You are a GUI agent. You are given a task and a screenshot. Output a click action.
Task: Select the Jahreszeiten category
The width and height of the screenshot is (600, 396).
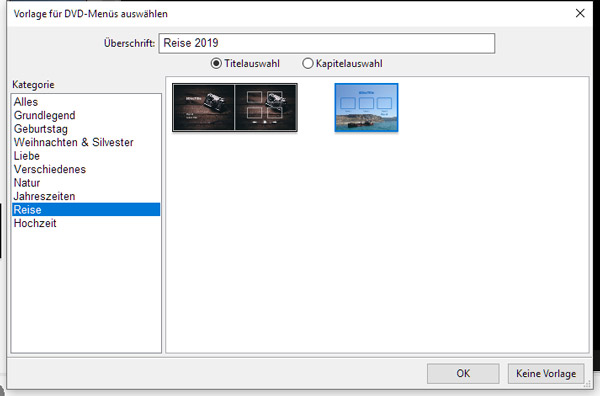86,196
